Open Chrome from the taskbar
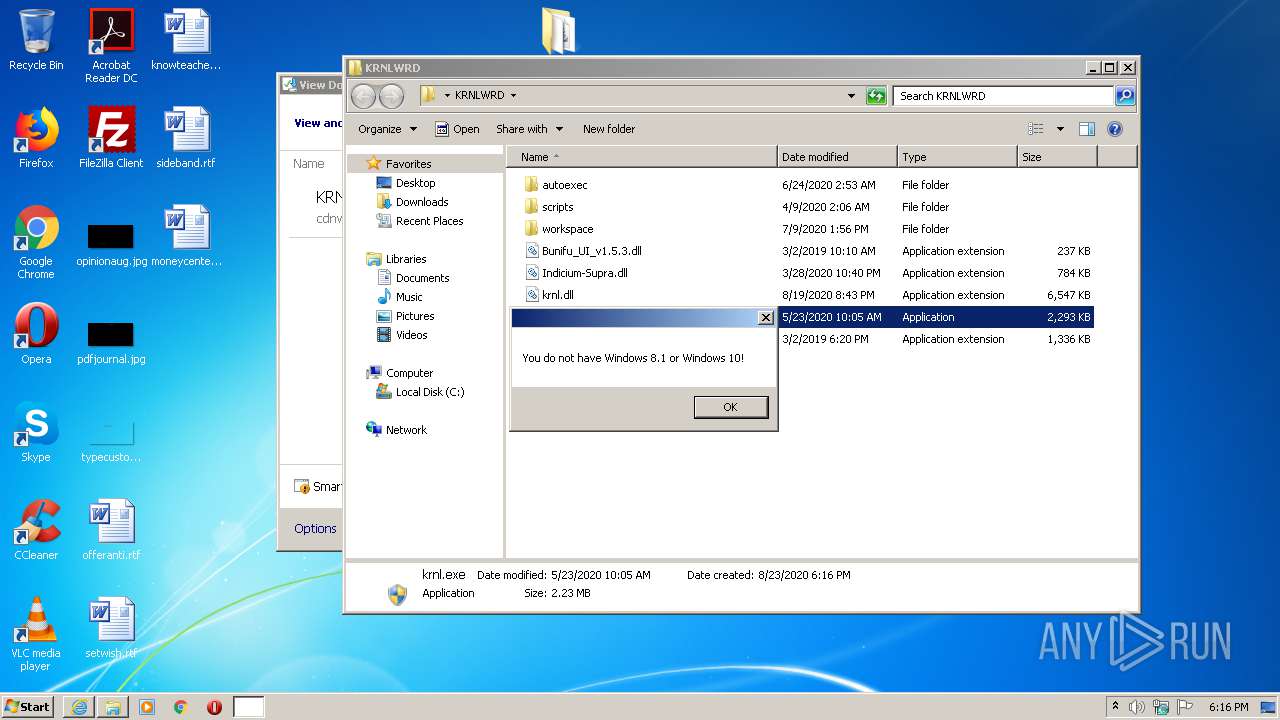This screenshot has height=720, width=1280. [180, 707]
